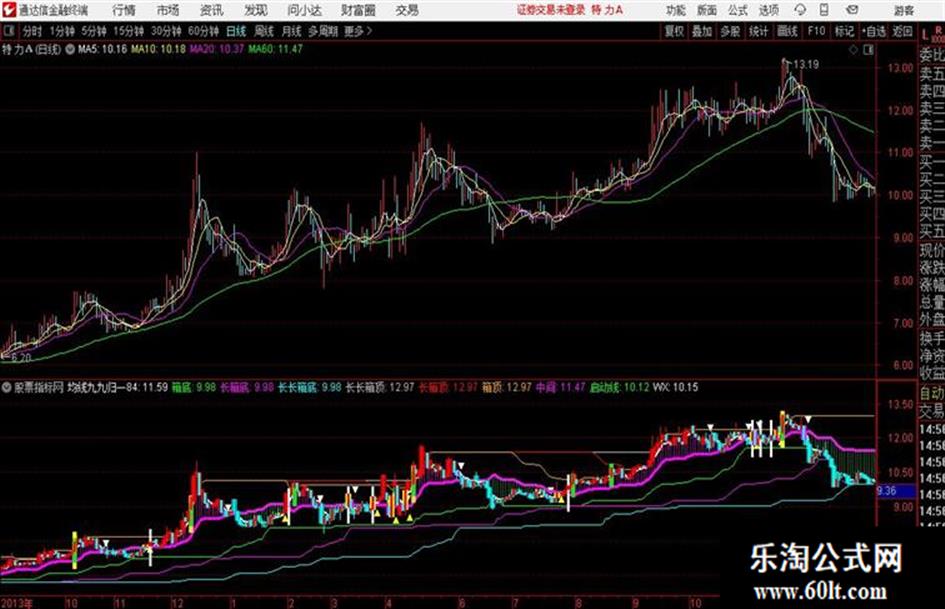Viewport: 945px width, 609px height.
Task: Switch to the 60分钟 period tab
Action: pos(203,31)
